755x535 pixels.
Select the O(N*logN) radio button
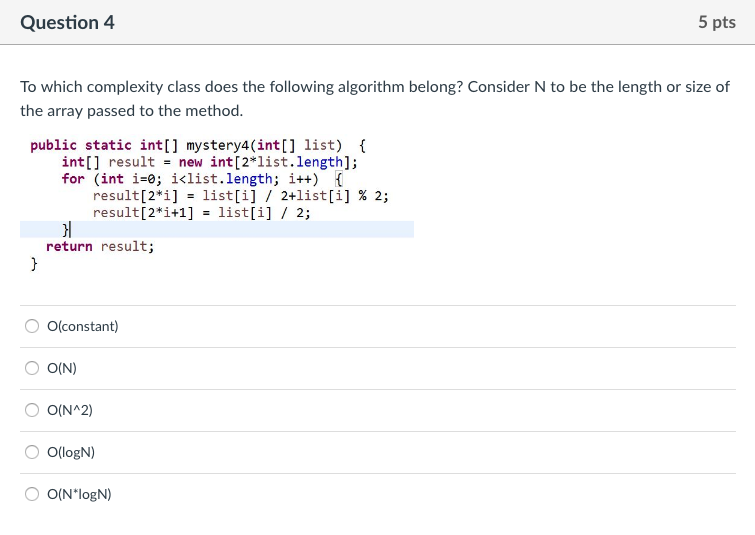click(x=33, y=494)
